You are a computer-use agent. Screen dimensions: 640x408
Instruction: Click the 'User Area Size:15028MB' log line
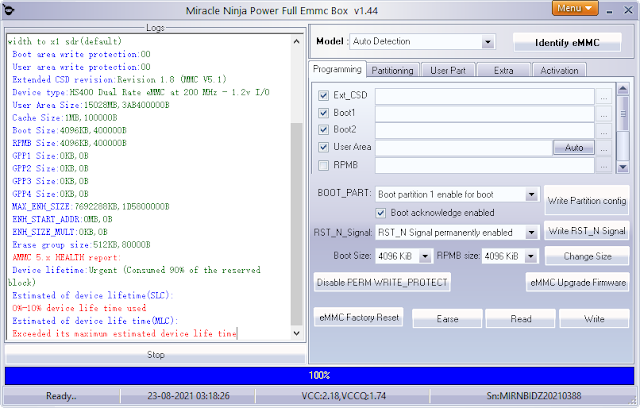coord(91,105)
